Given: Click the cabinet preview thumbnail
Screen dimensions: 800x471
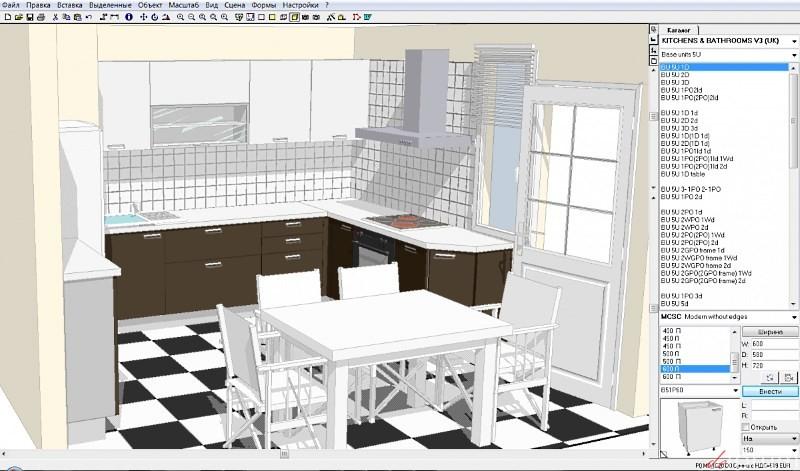Looking at the screenshot, I should [697, 426].
